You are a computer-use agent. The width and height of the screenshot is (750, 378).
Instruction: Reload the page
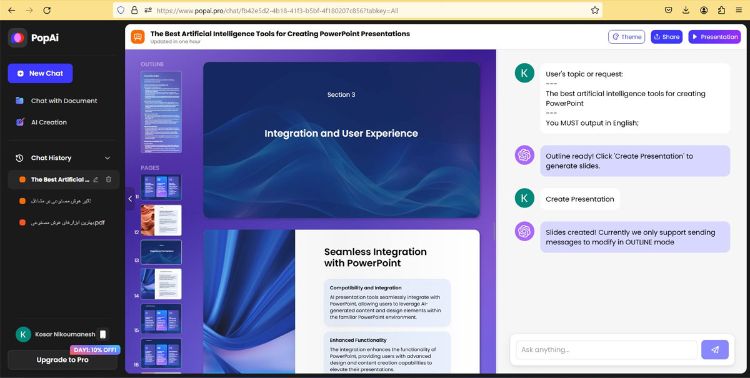(x=47, y=10)
